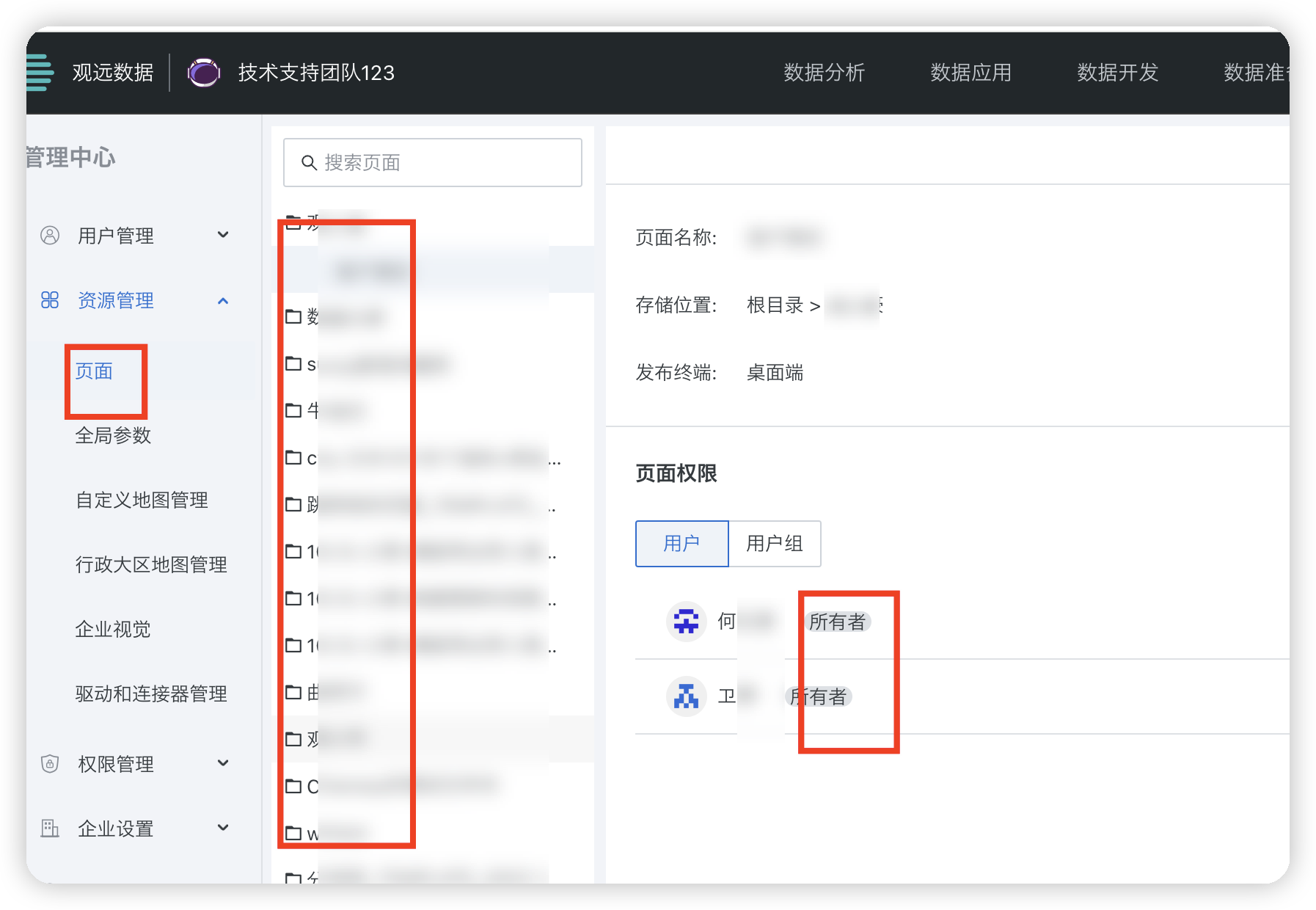Click folder icon of row starting with w

[293, 833]
